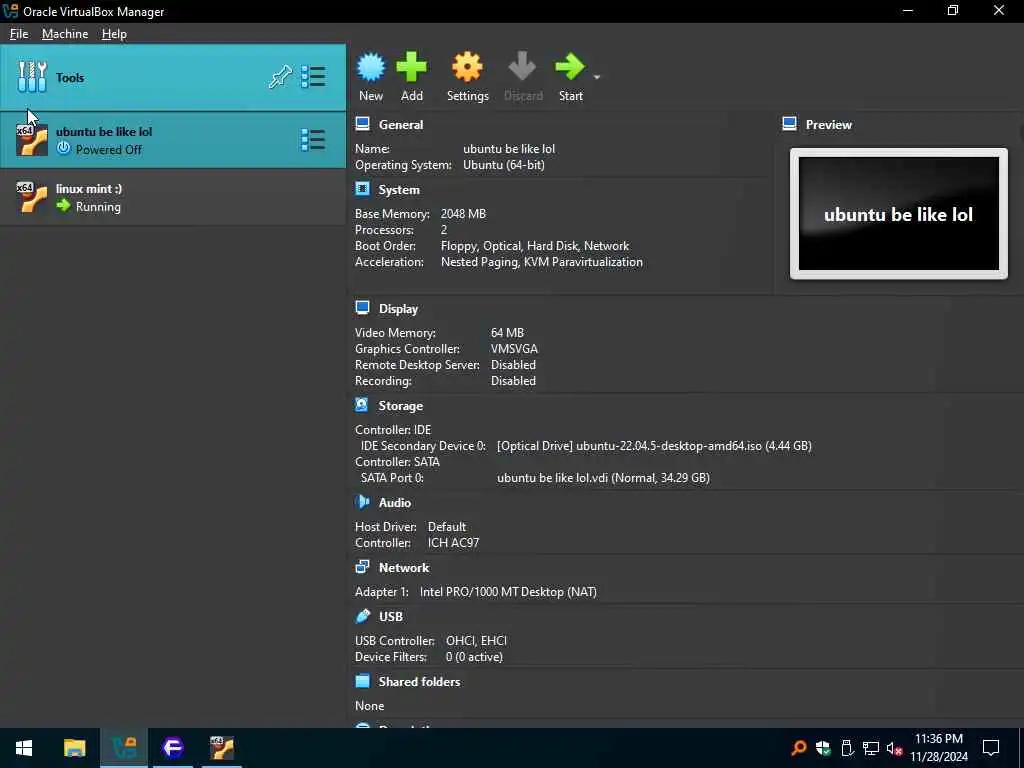1024x768 pixels.
Task: Click the ubuntu be like lol preview thumbnail
Action: pos(899,214)
